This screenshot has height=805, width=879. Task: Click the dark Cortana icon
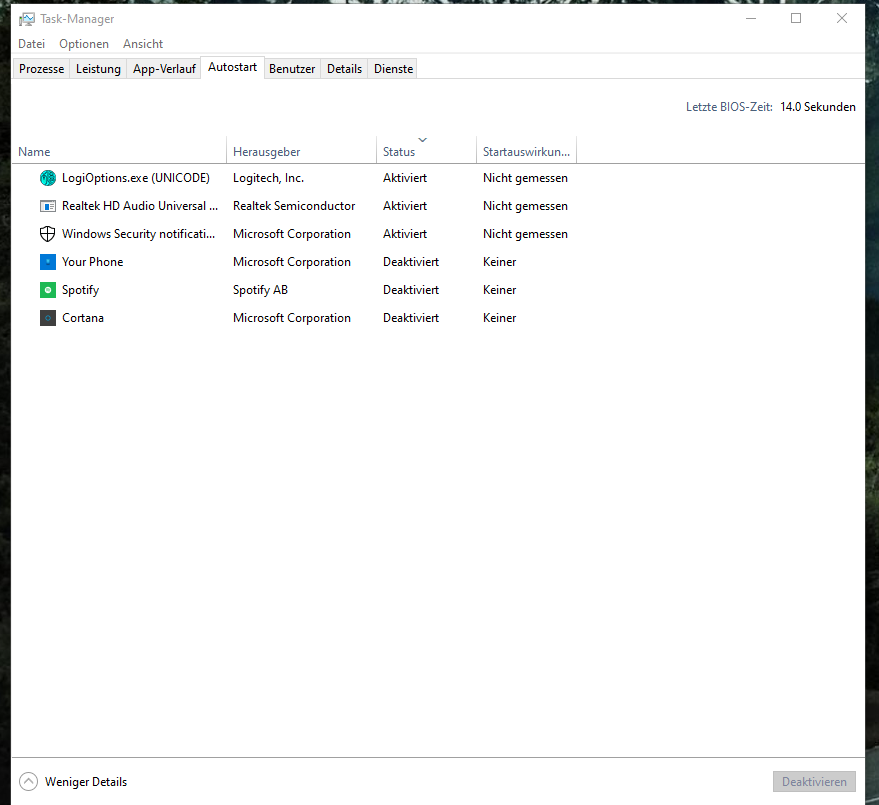pyautogui.click(x=48, y=318)
